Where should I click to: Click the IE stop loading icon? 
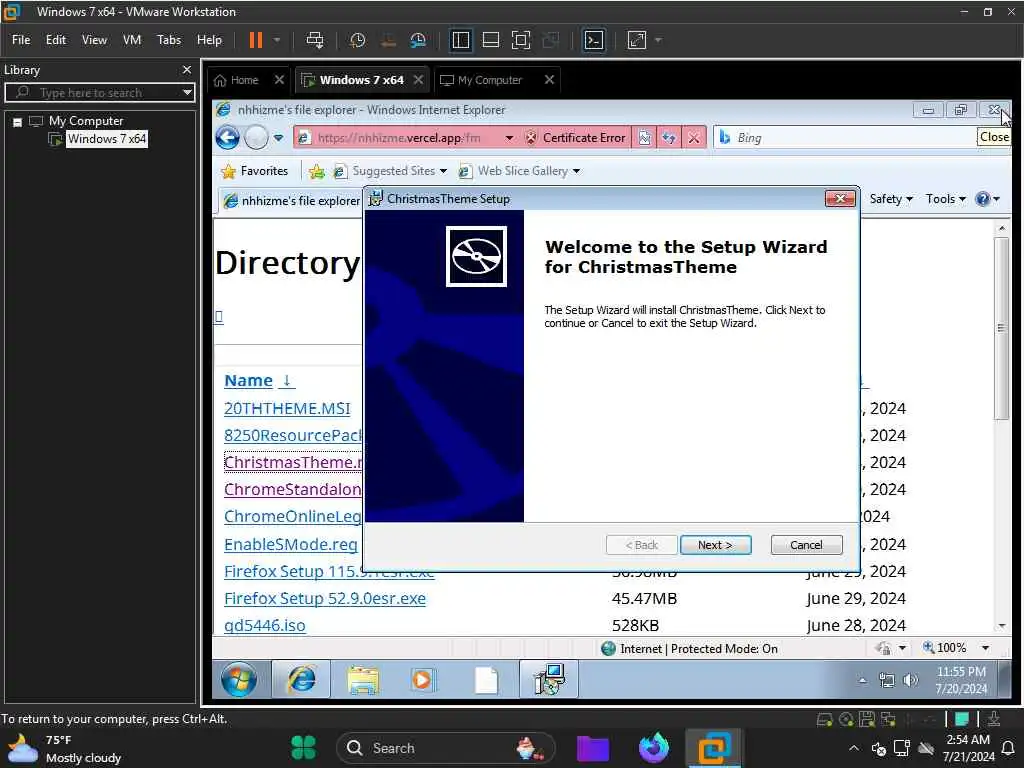(694, 138)
